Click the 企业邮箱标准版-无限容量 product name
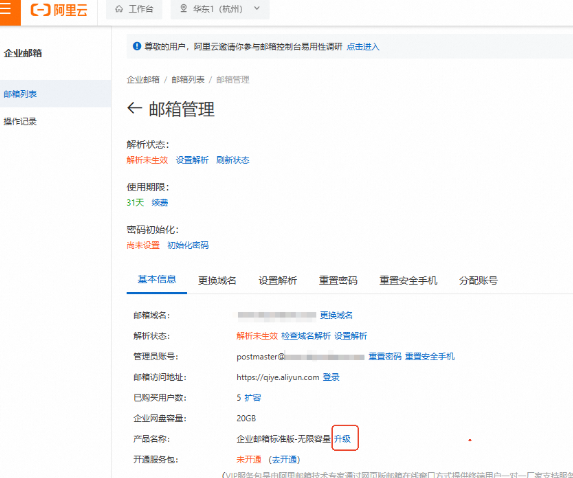This screenshot has width=573, height=478. 284,439
